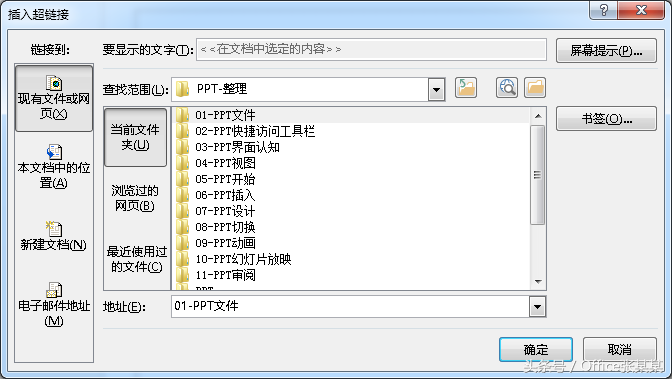Screen dimensions: 672x379
Task: Click the 地址 address input field
Action: tap(350, 307)
